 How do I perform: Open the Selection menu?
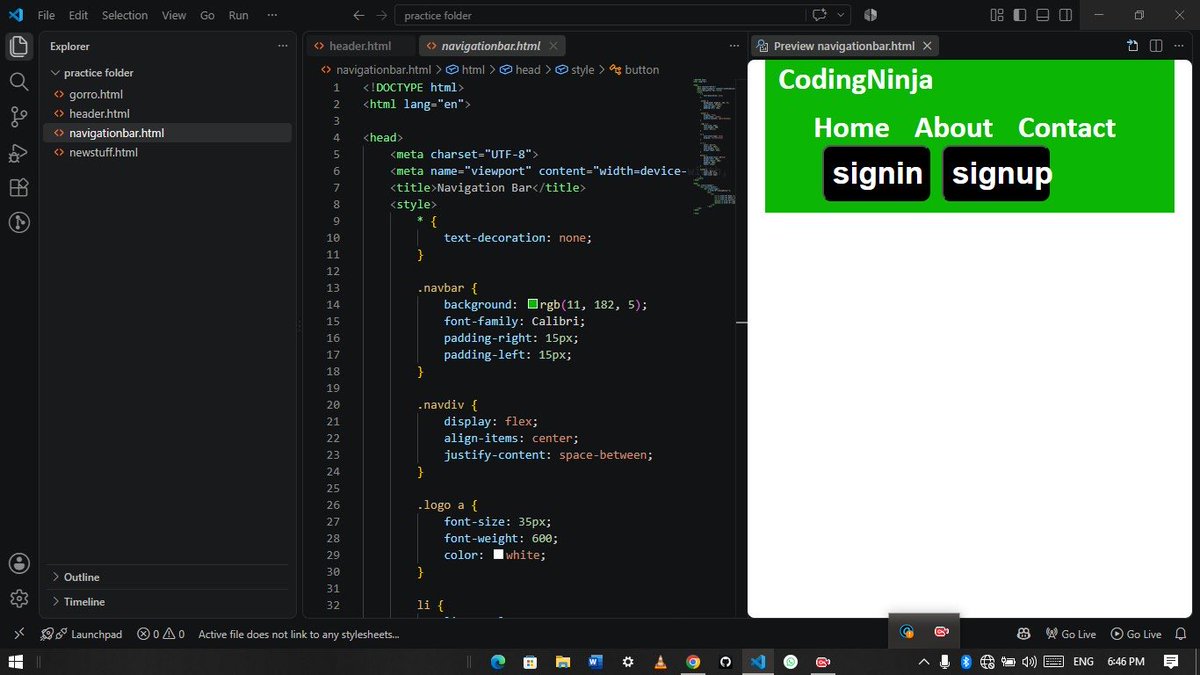pyautogui.click(x=125, y=15)
